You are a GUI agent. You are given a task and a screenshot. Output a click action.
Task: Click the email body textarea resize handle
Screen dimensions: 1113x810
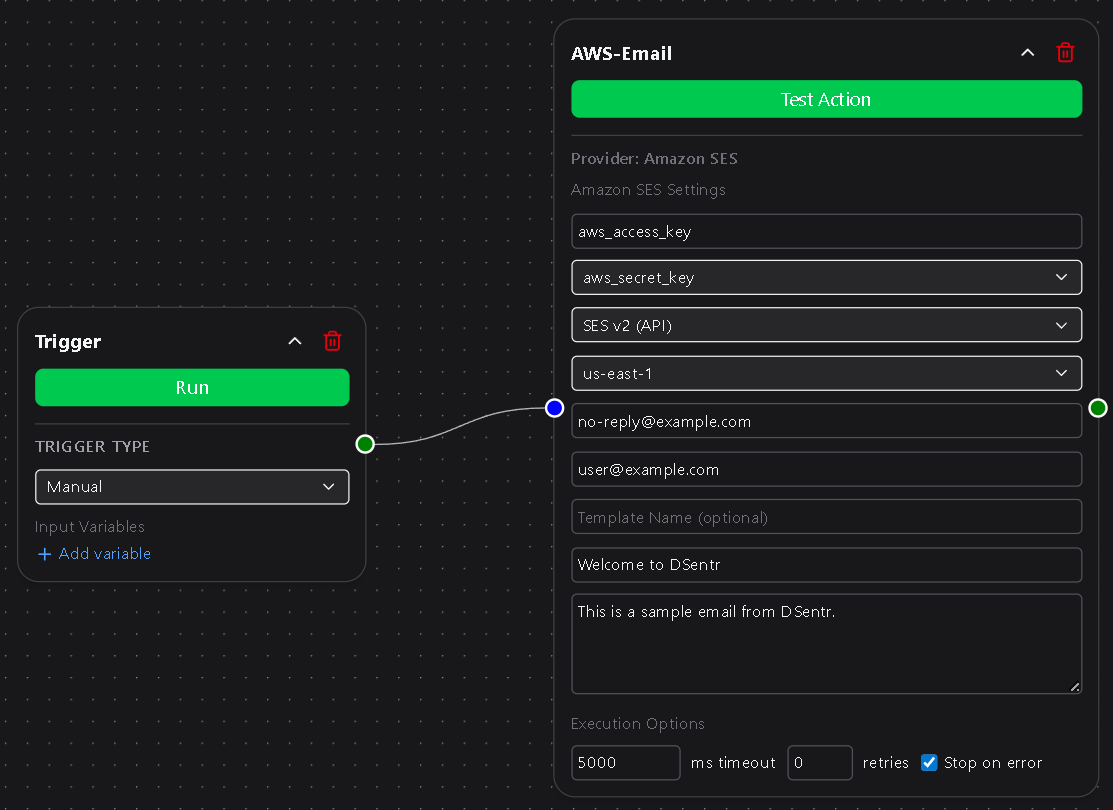click(x=1075, y=686)
